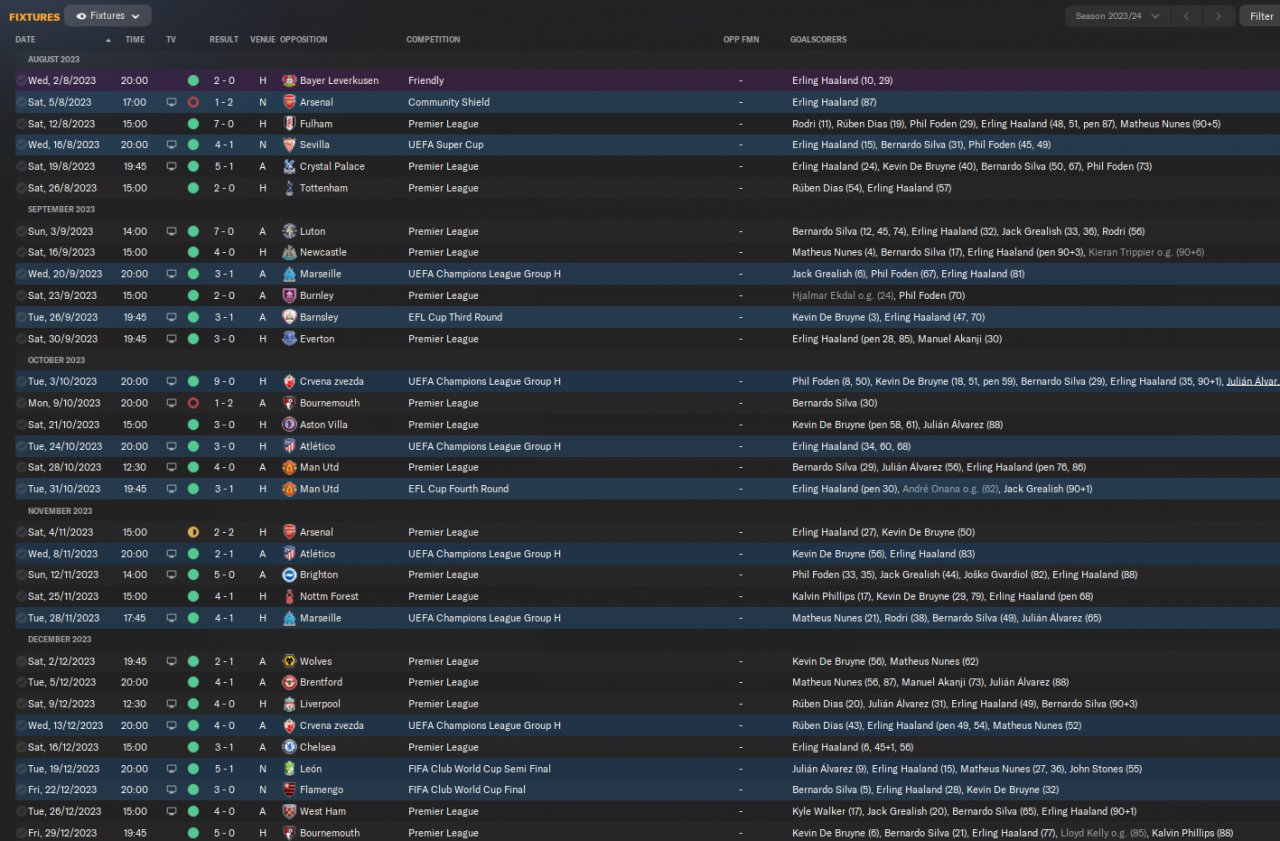This screenshot has height=841, width=1280.
Task: Open the Tottenham opposition link
Action: point(324,188)
